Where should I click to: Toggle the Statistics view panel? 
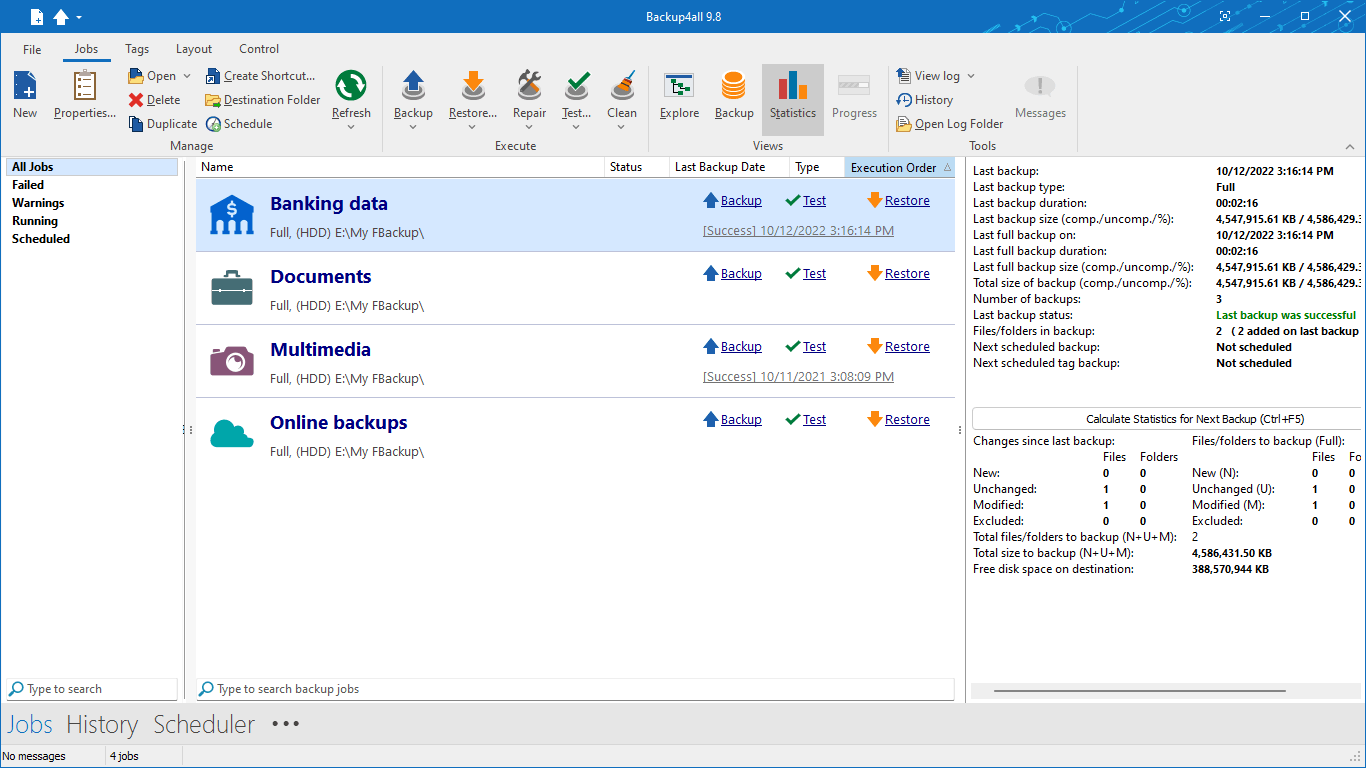793,99
